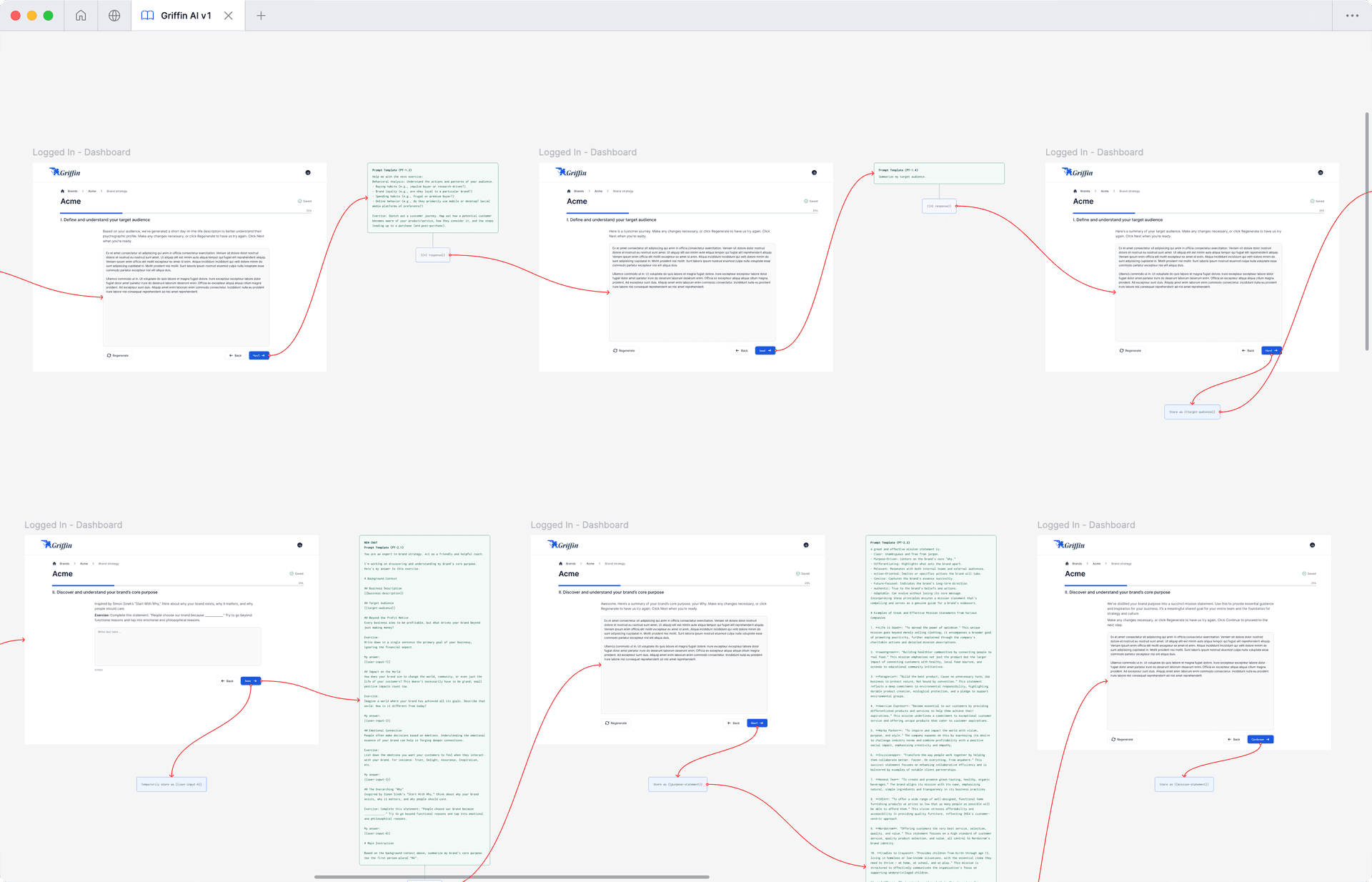Image resolution: width=1372 pixels, height=882 pixels.
Task: Click the blue Next button in customer journey frame
Action: (x=765, y=350)
